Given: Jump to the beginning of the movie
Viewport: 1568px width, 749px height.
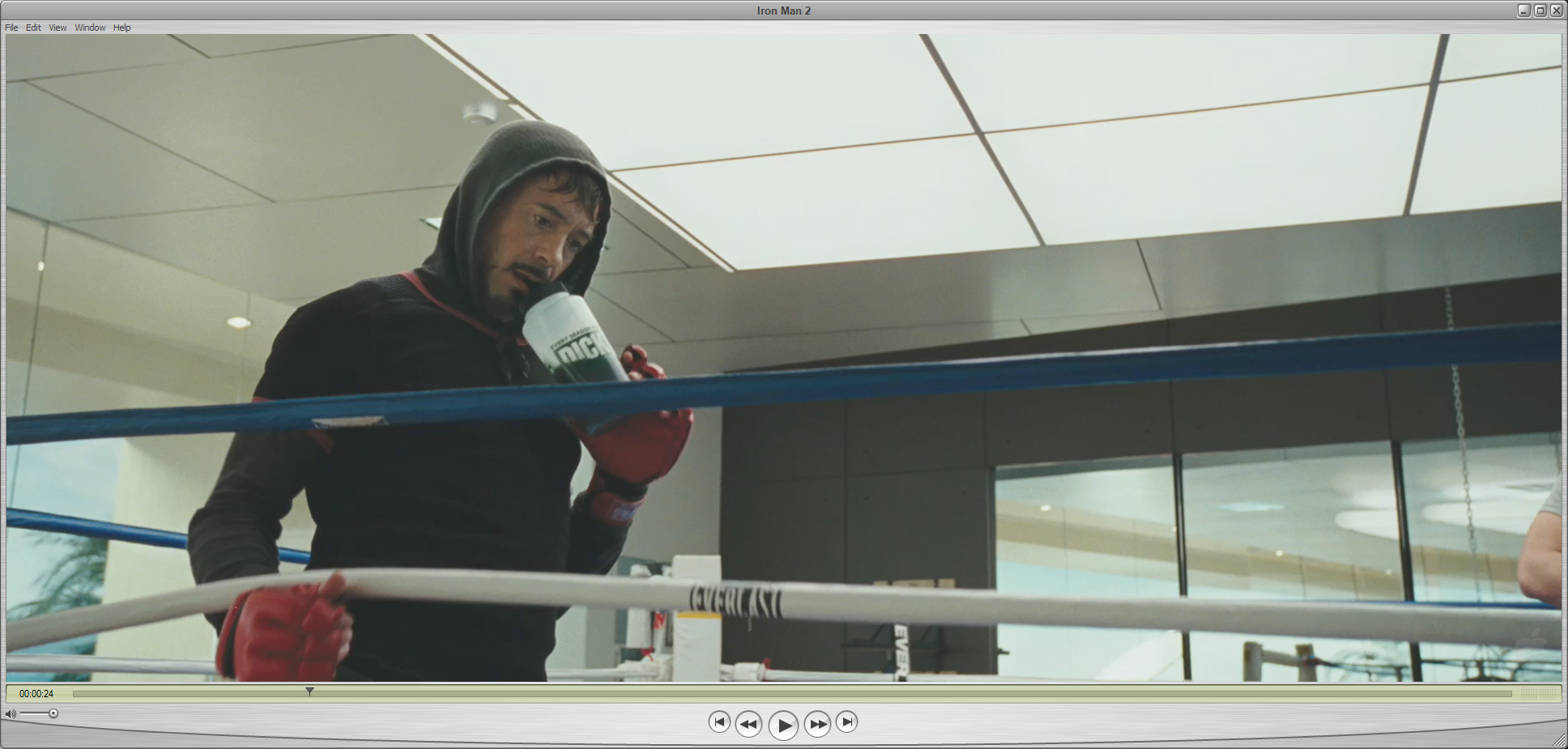Looking at the screenshot, I should click(719, 721).
